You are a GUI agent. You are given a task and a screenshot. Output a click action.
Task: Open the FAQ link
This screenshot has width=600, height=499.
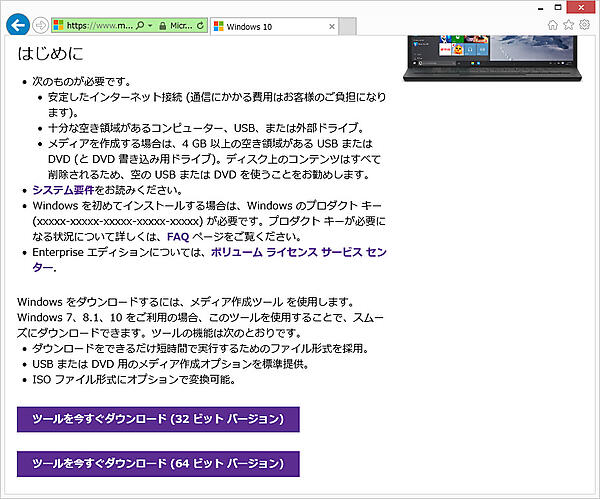178,237
